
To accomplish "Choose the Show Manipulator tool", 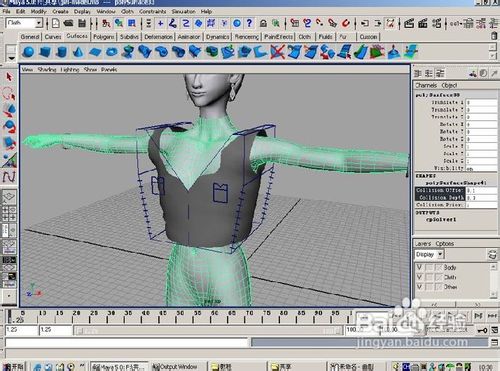I will tap(9, 160).
